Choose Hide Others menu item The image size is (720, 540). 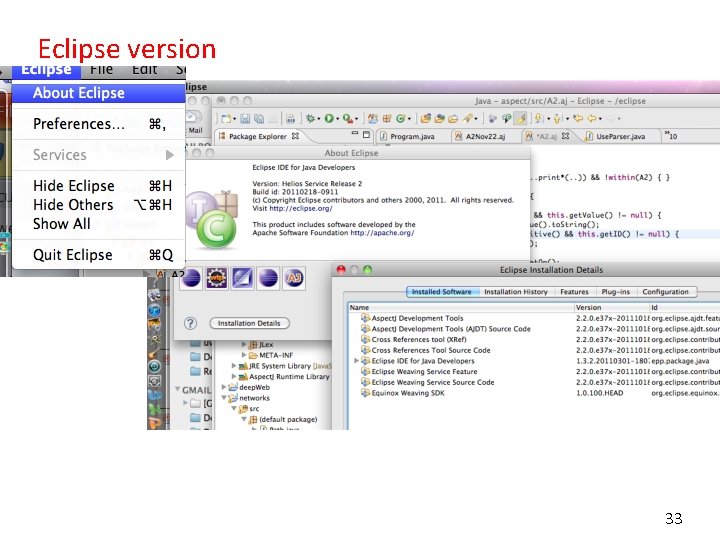coord(99,205)
